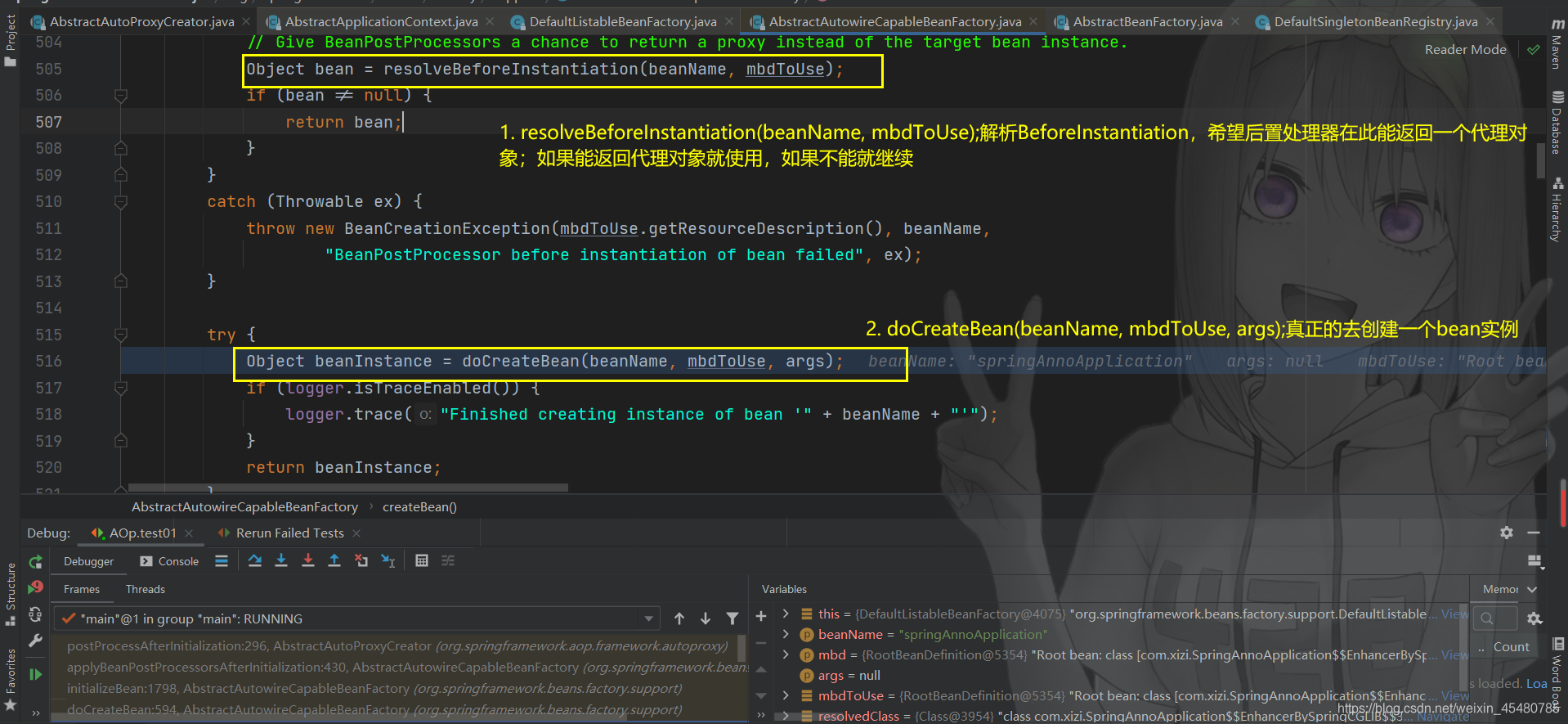This screenshot has height=724, width=1568.
Task: Click the Run to Cursor icon
Action: [x=388, y=561]
